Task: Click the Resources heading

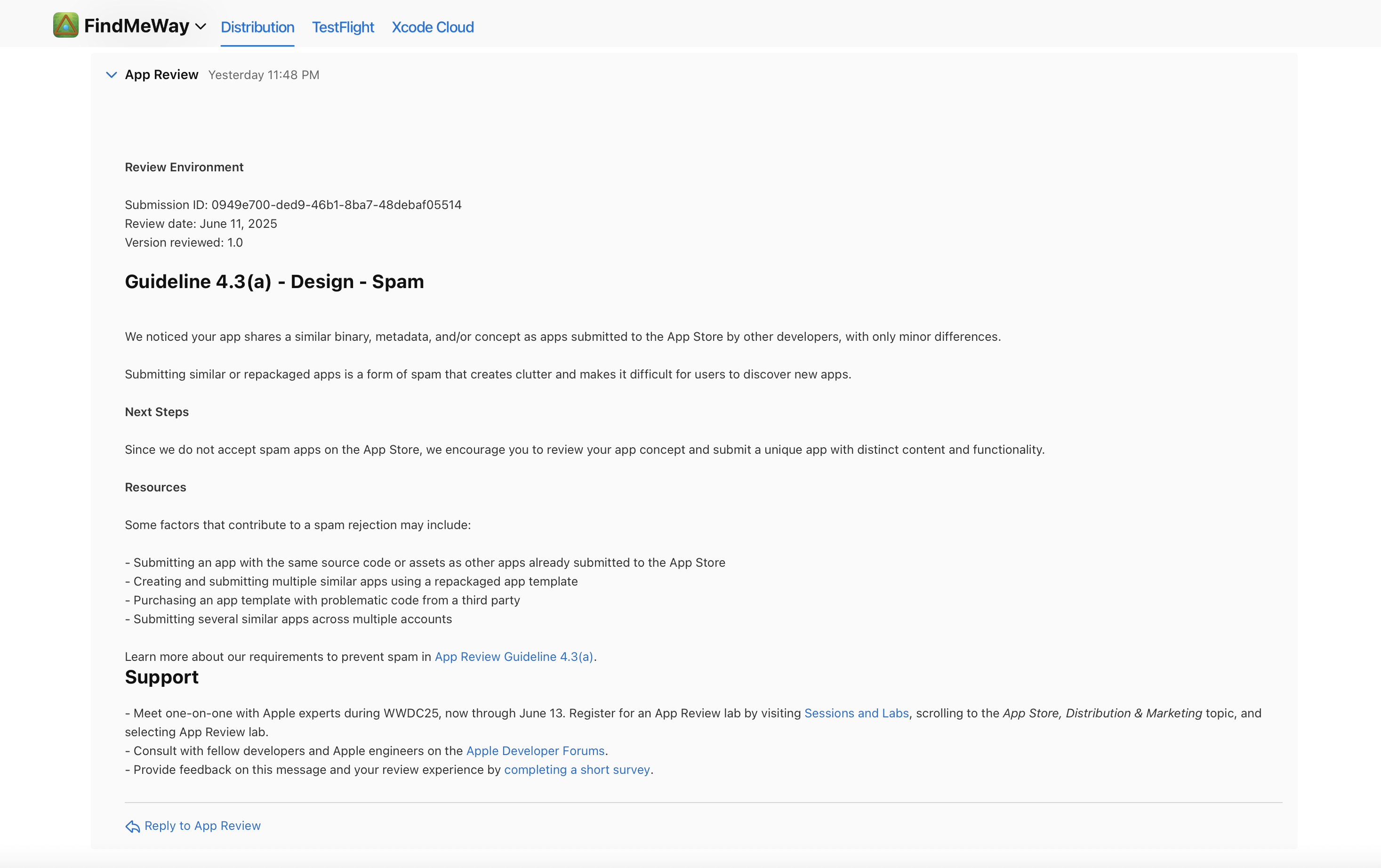Action: point(155,487)
